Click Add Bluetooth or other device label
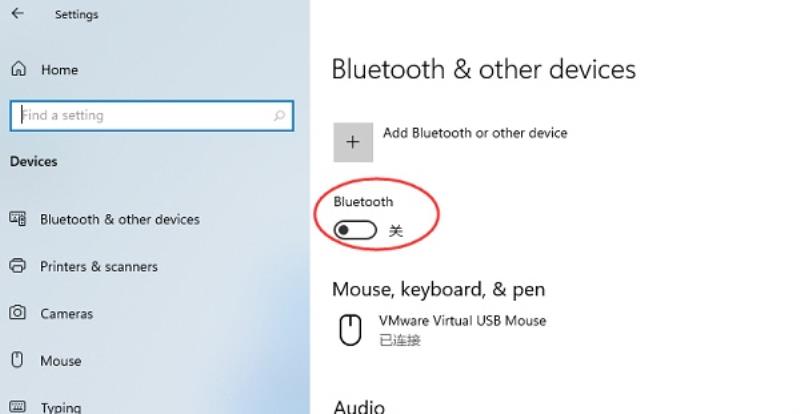The height and width of the screenshot is (414, 800). (x=475, y=133)
